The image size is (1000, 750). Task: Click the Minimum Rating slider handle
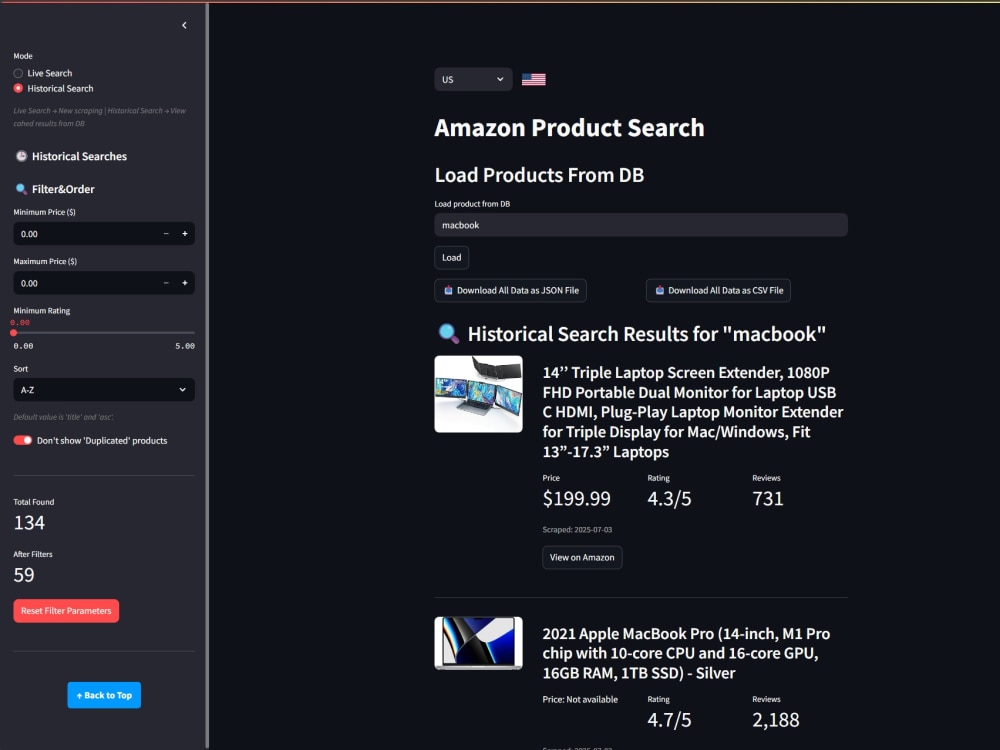(x=13, y=333)
